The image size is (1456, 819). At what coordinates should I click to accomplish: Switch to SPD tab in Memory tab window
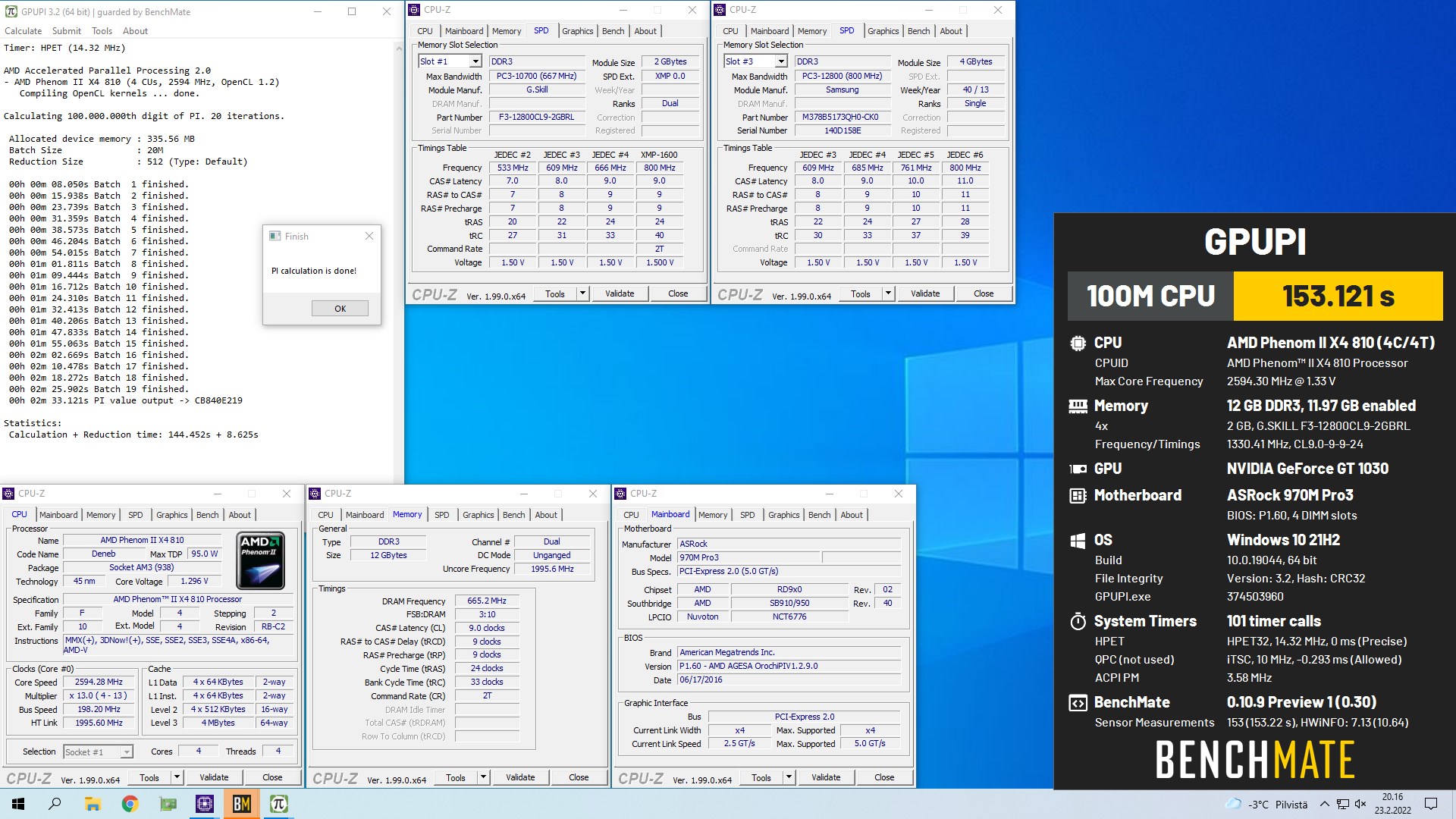441,515
